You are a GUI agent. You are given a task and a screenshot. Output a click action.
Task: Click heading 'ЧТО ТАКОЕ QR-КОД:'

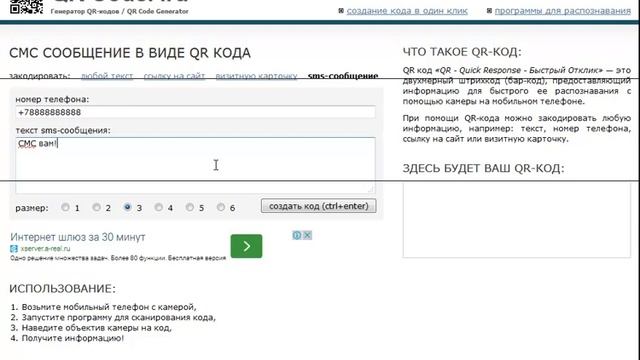[x=462, y=52]
